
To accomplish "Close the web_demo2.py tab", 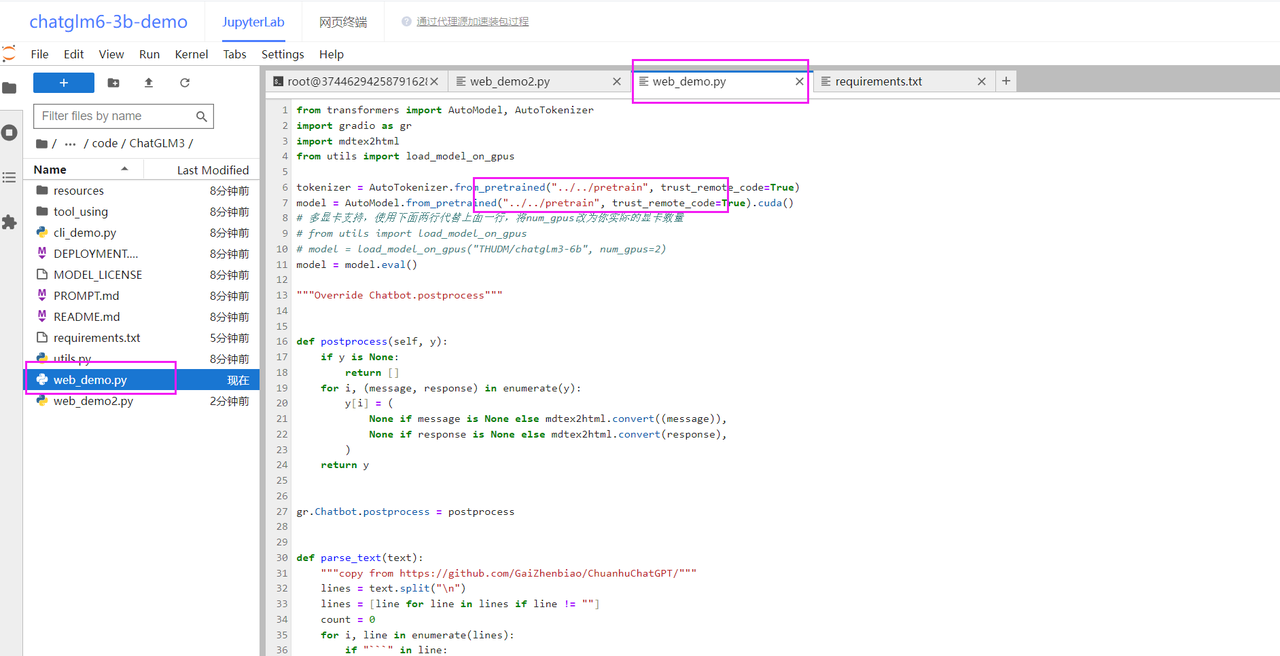I will [617, 82].
